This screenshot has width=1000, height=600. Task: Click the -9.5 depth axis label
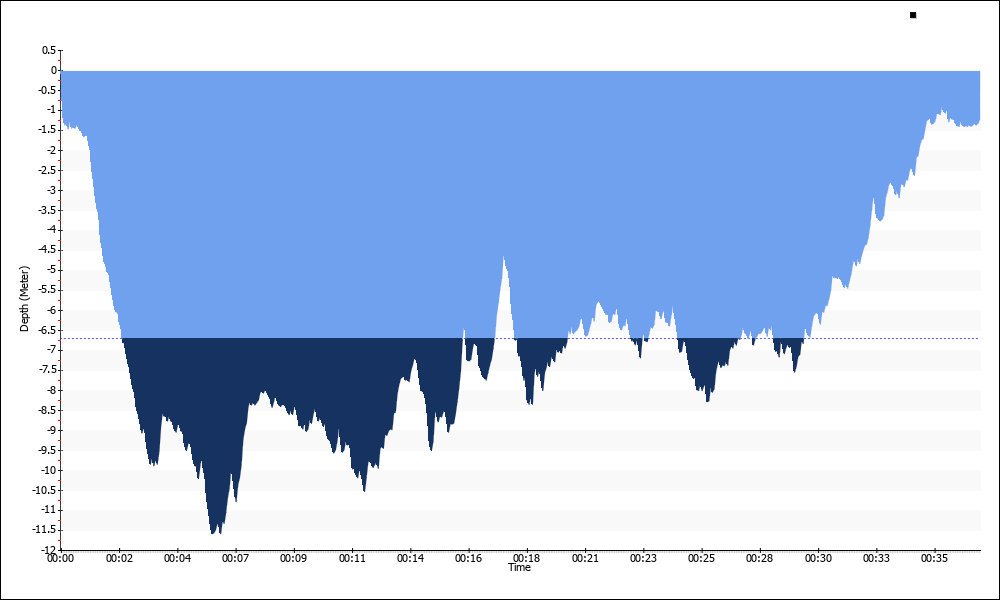coord(48,450)
